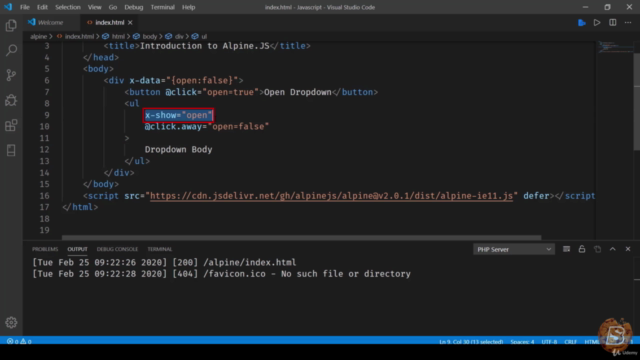Open the editor More Actions menu
This screenshot has height=360, width=640.
click(x=628, y=22)
